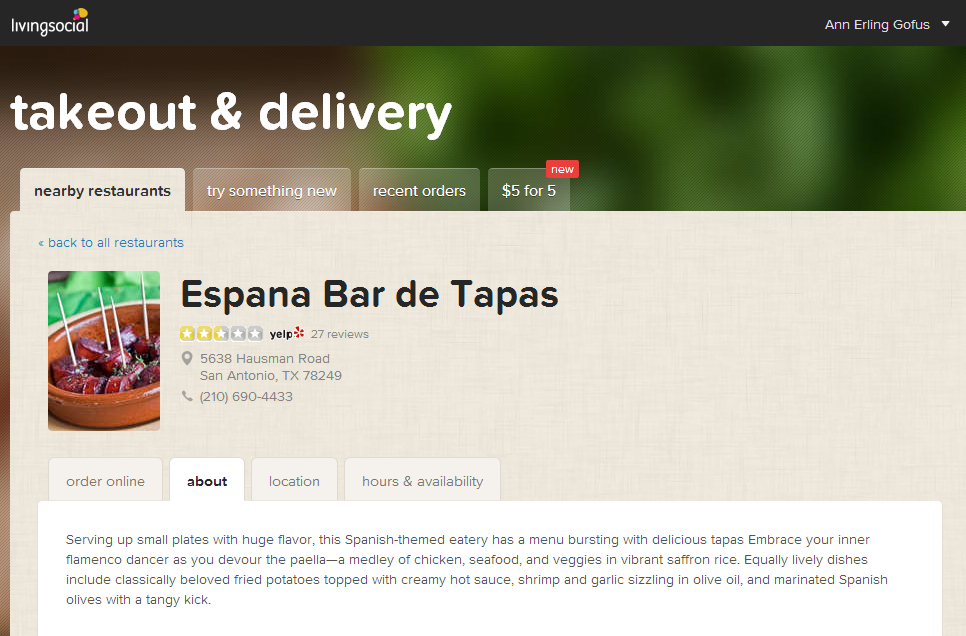This screenshot has height=636, width=966.
Task: Click the LivingSocial logo
Action: [49, 22]
